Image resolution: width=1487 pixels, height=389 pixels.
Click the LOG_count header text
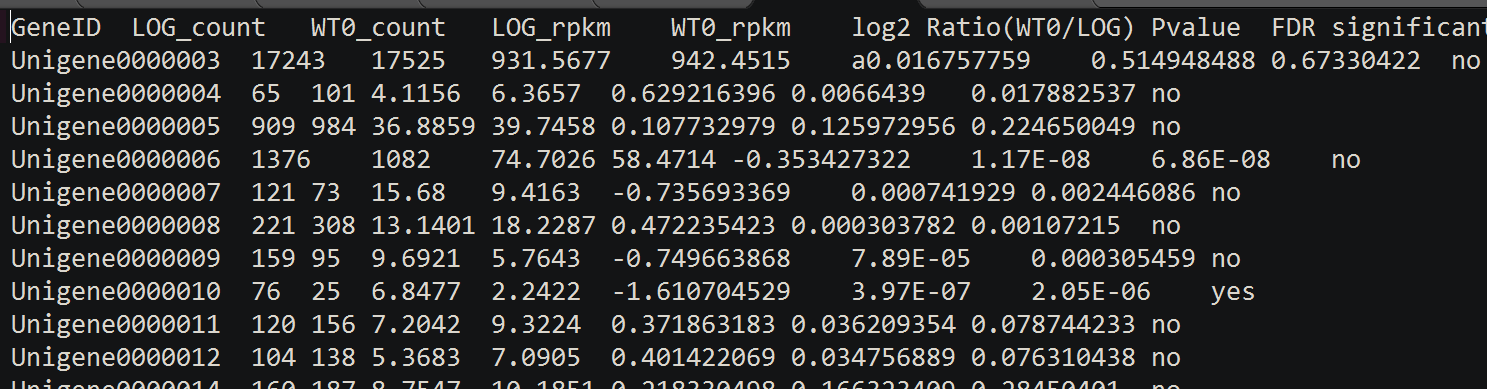click(199, 28)
